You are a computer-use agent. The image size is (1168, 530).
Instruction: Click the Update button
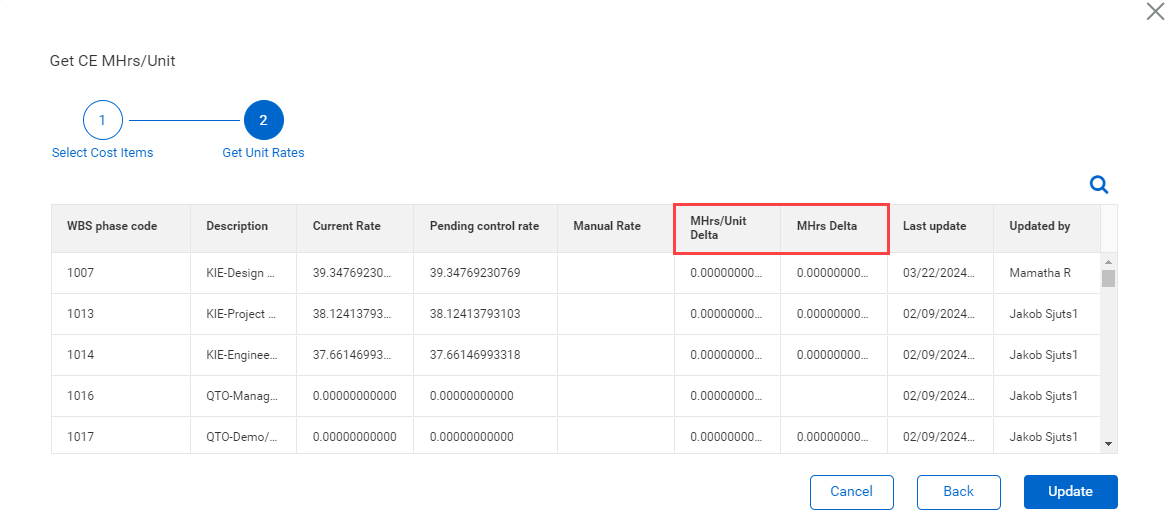(x=1070, y=491)
